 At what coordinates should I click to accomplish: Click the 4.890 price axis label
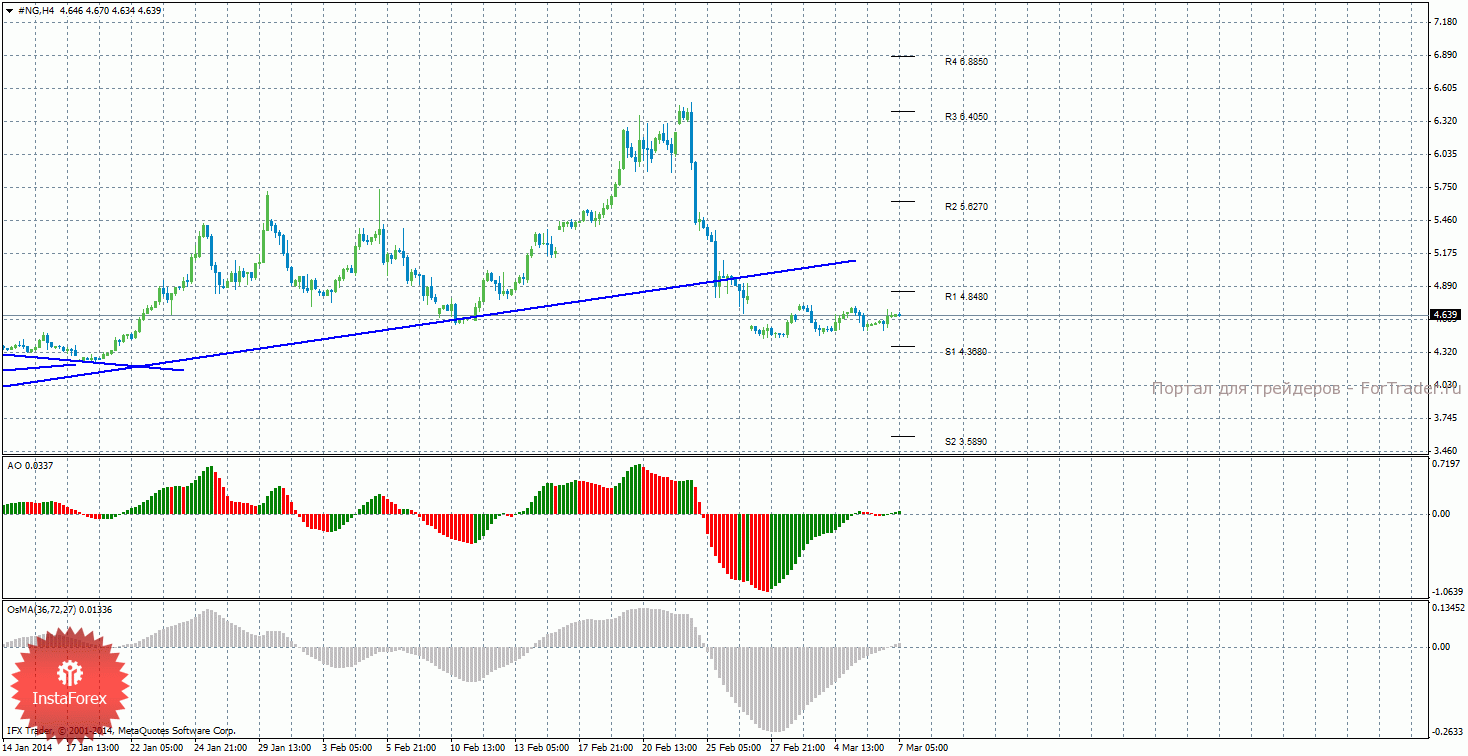coord(1444,286)
